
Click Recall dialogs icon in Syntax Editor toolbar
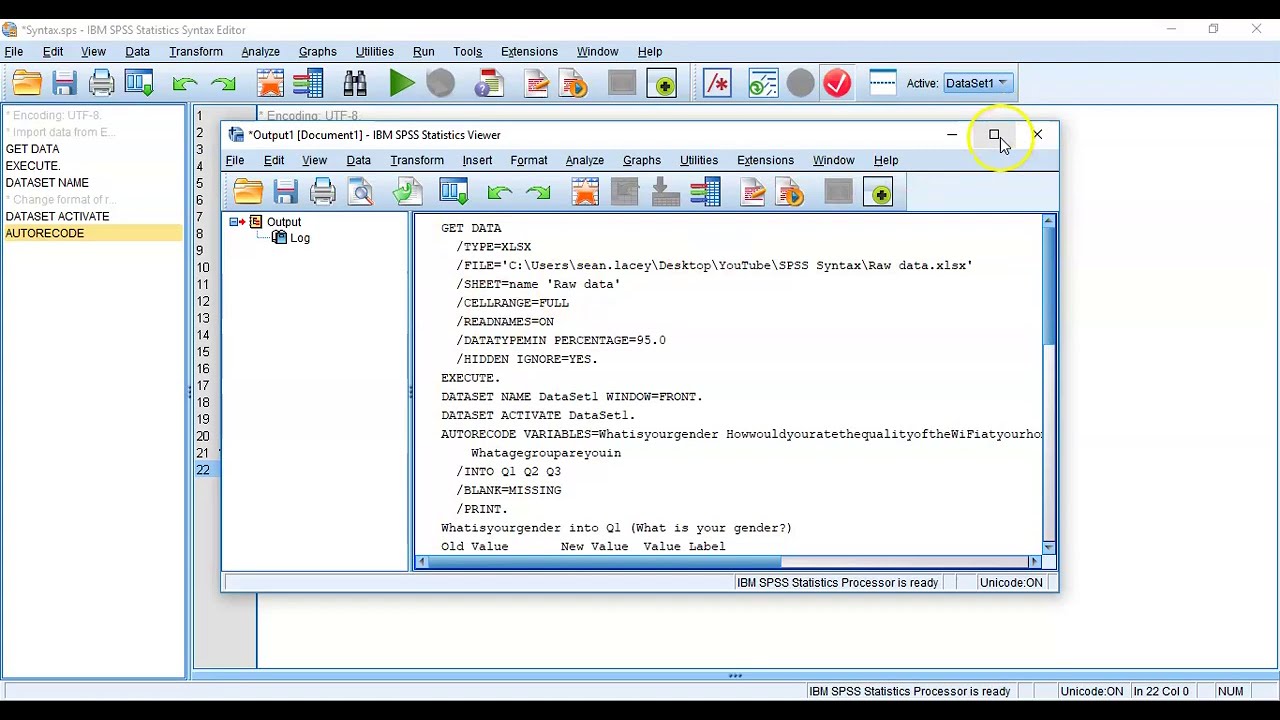(x=140, y=84)
